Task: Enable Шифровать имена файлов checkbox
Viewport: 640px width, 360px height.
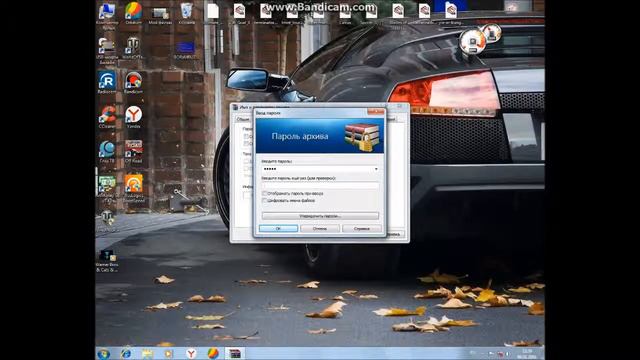Action: [x=264, y=201]
